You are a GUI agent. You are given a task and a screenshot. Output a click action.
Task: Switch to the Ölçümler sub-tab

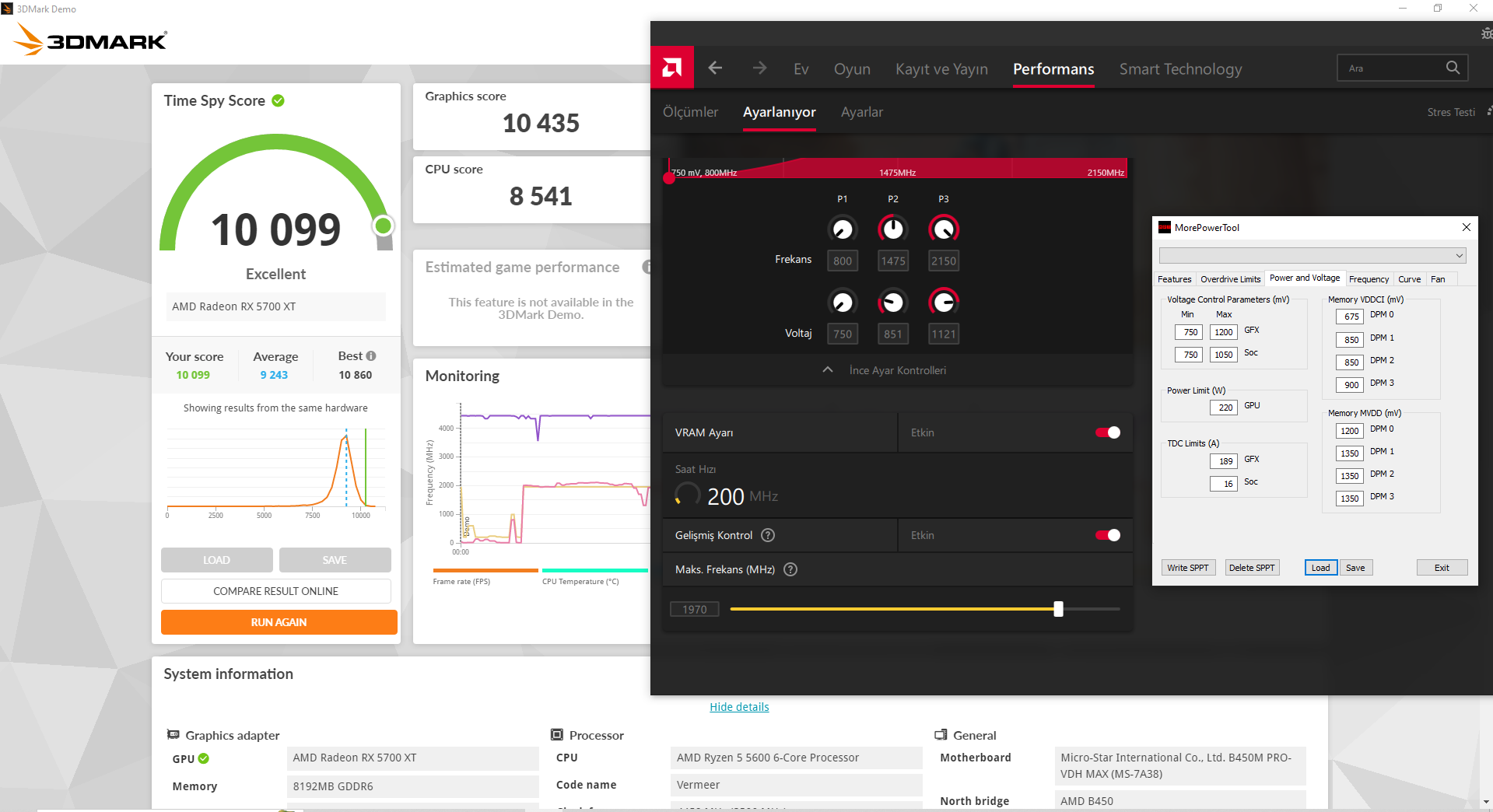[690, 112]
